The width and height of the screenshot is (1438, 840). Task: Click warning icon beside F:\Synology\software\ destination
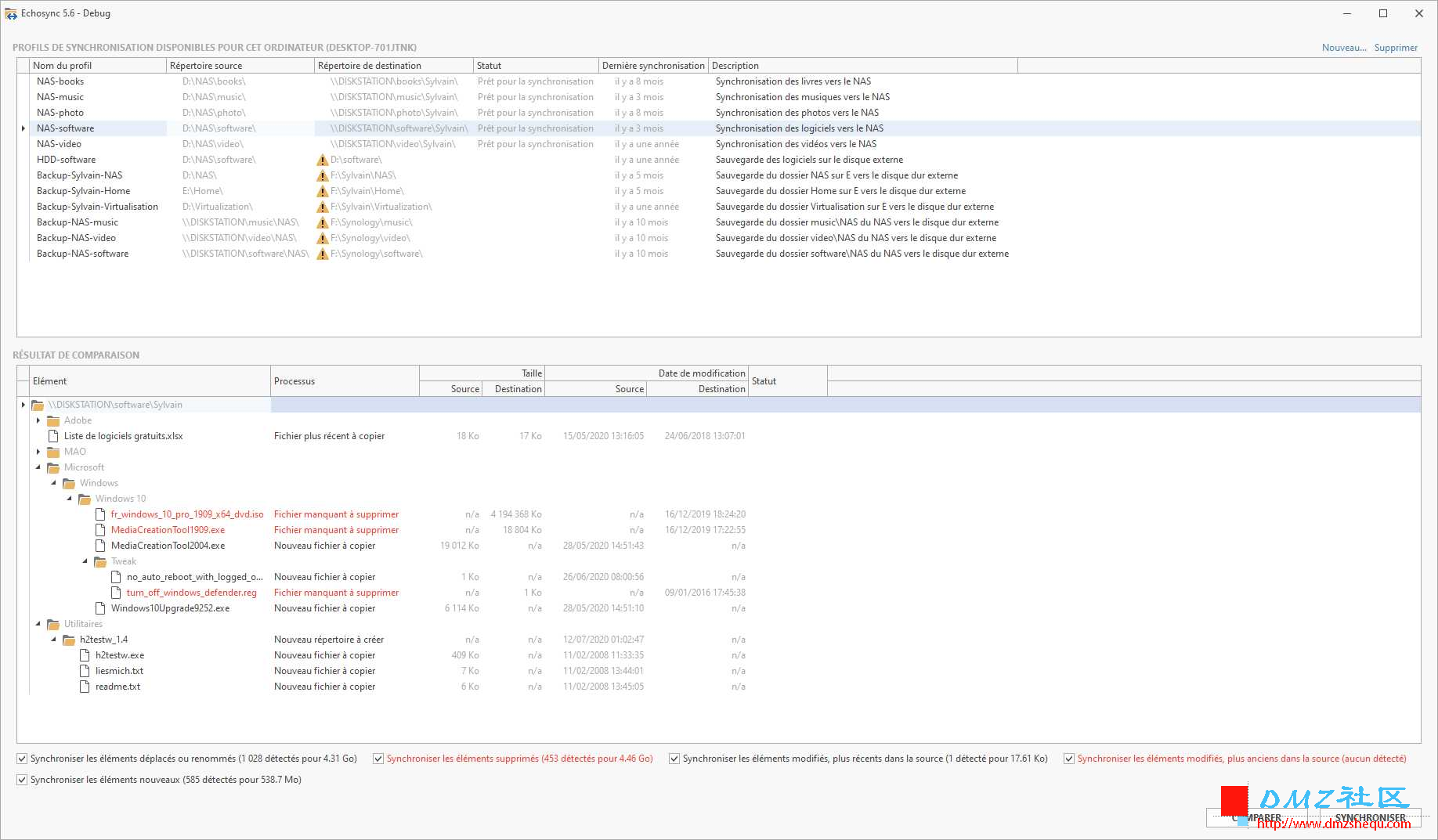tap(322, 254)
